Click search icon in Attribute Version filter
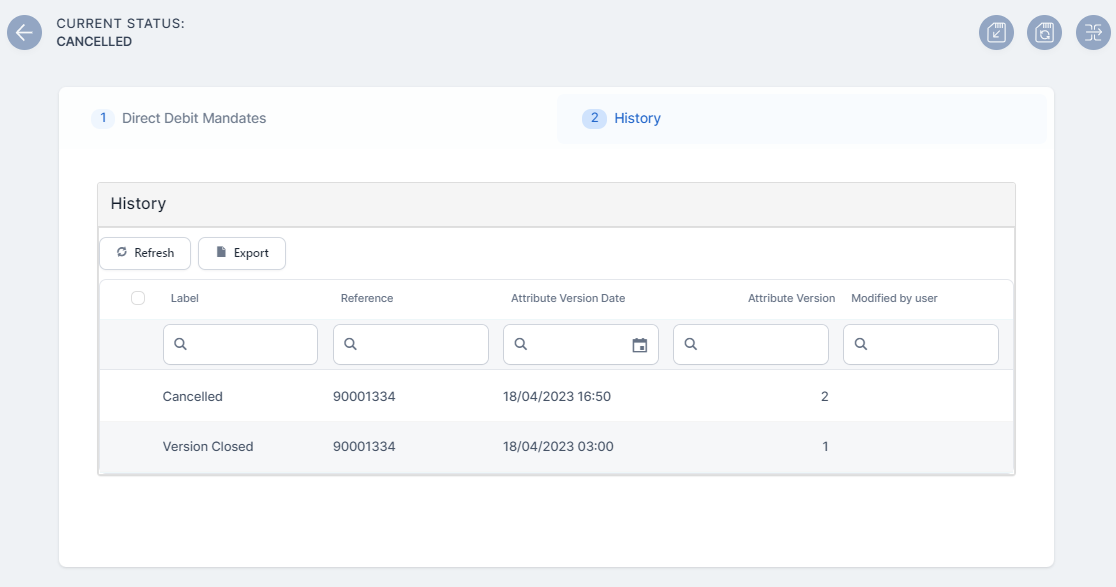 point(691,345)
